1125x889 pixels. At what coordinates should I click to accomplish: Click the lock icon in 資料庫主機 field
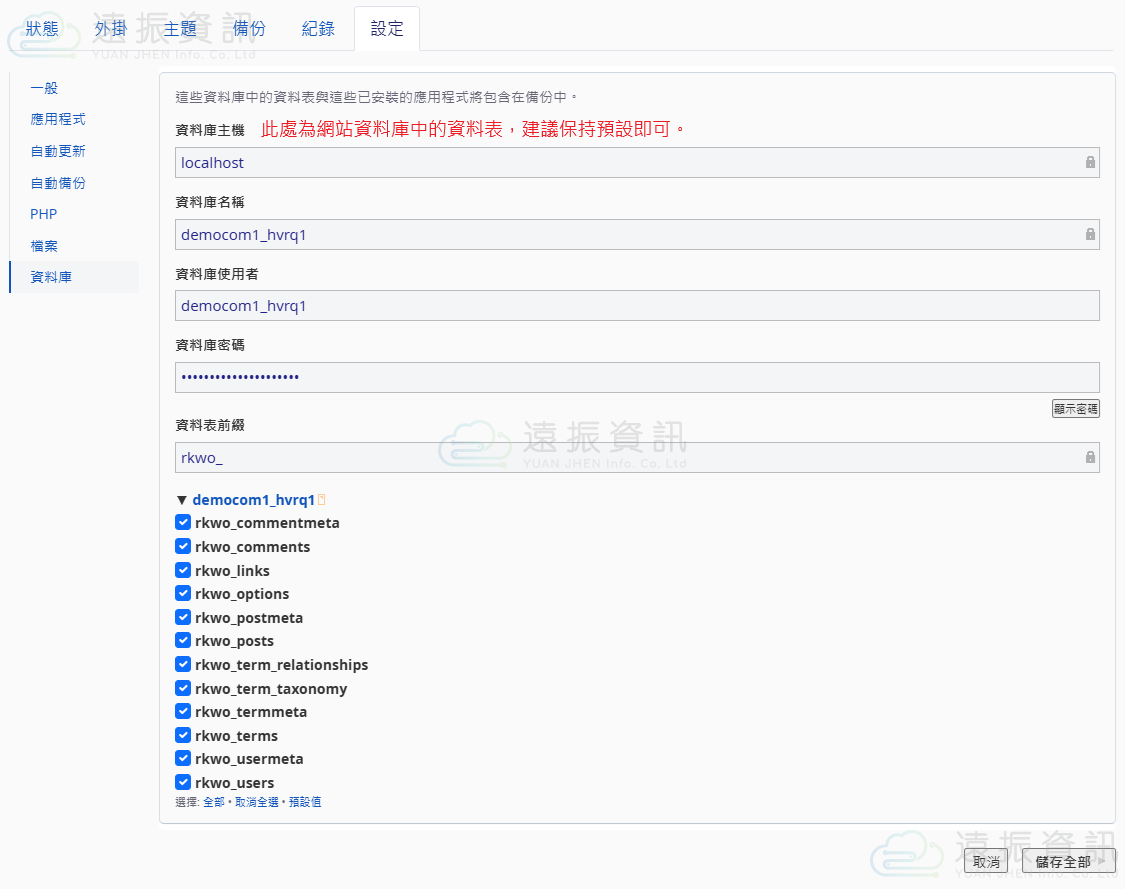pos(1090,162)
